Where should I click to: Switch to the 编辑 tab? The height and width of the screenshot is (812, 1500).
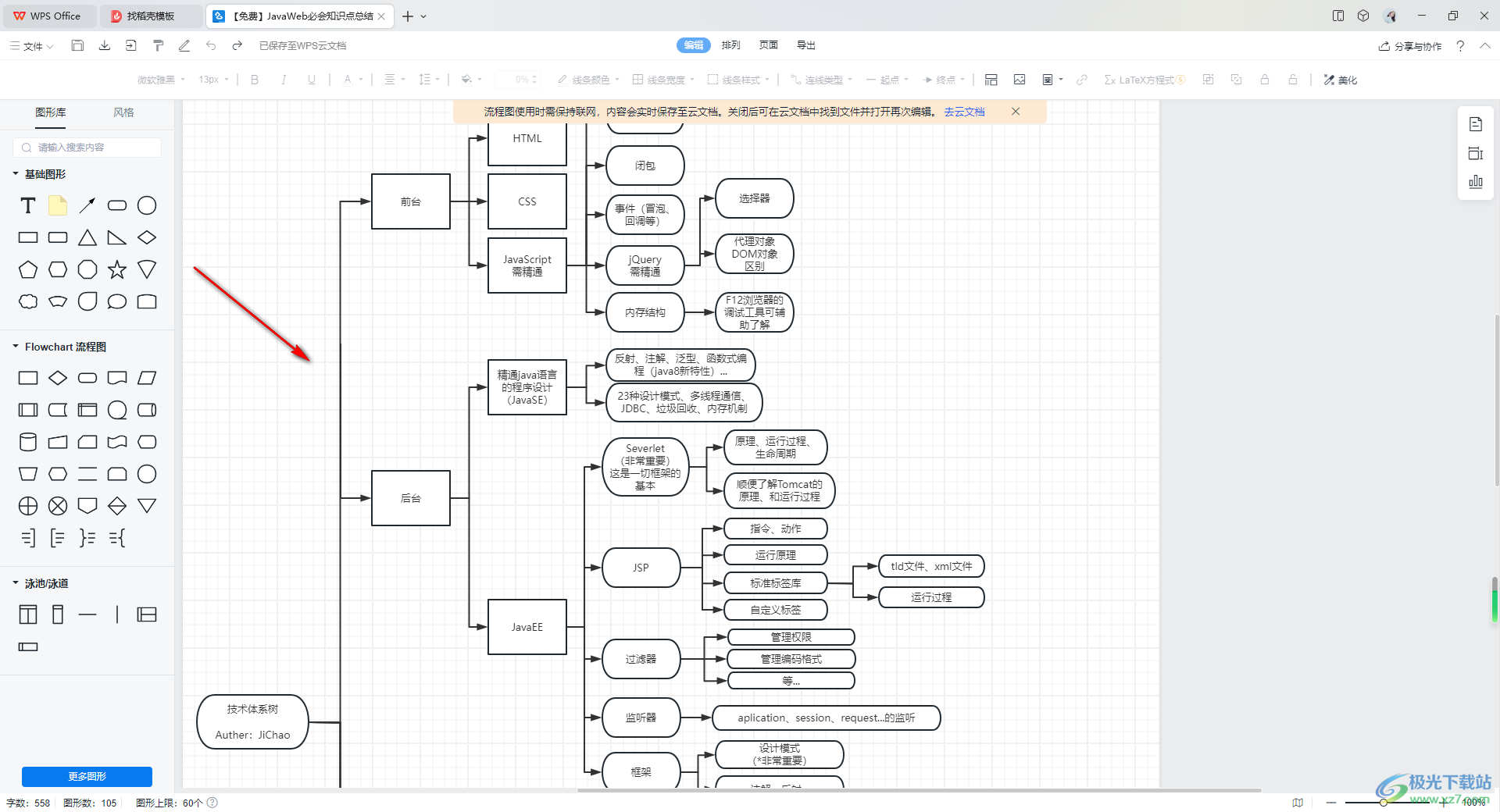(x=694, y=45)
